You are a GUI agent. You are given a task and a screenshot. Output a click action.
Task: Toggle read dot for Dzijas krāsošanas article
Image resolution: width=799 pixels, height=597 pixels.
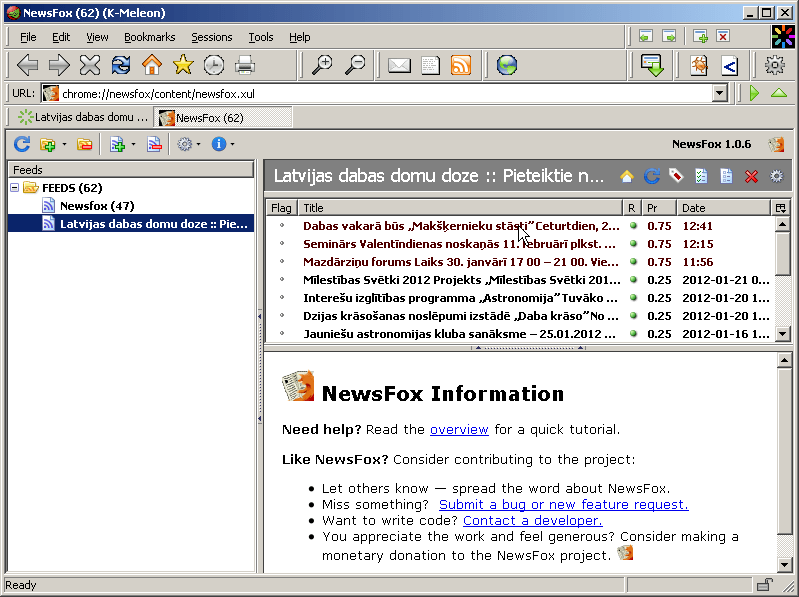coord(633,315)
